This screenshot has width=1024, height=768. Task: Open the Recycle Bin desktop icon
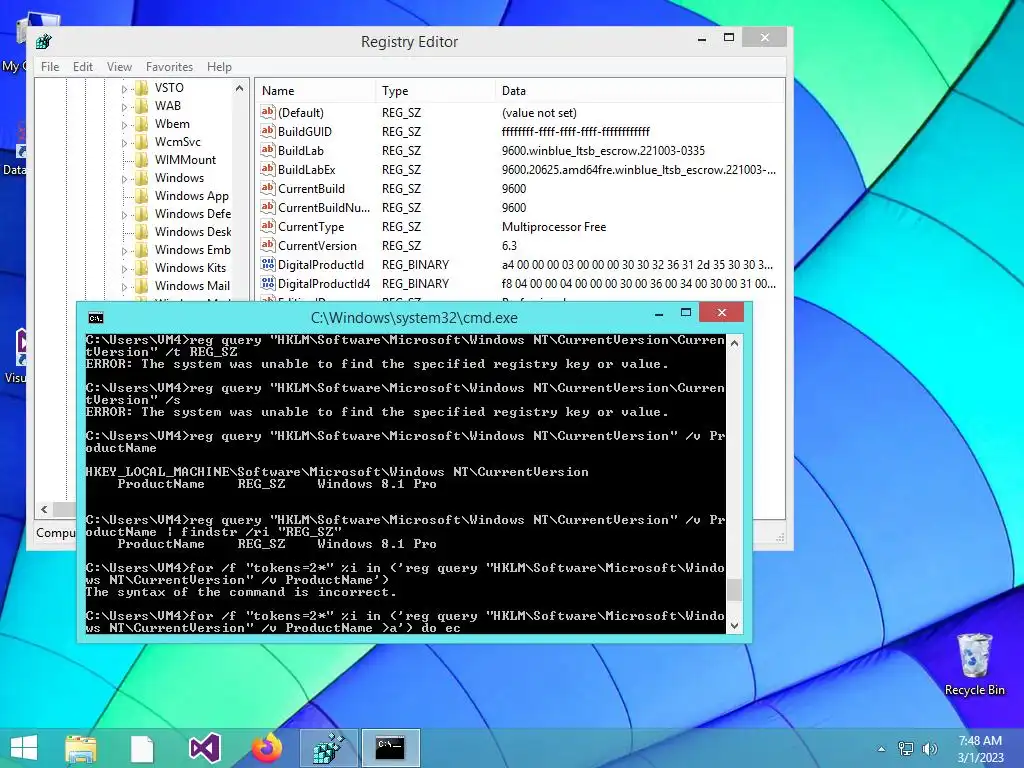(x=974, y=665)
